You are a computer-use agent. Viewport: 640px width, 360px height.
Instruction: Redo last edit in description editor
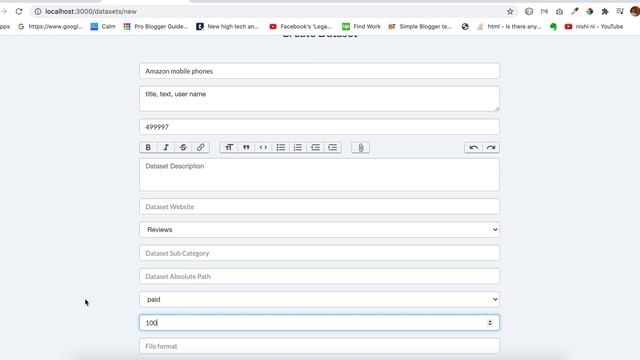(491, 147)
